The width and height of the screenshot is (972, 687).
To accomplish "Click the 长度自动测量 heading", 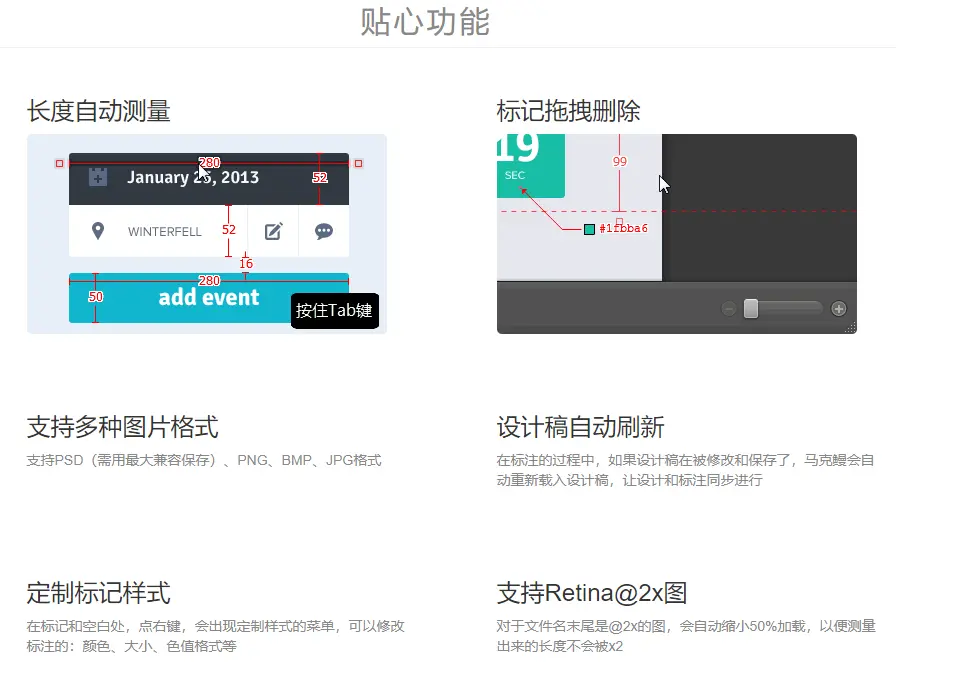I will 99,111.
